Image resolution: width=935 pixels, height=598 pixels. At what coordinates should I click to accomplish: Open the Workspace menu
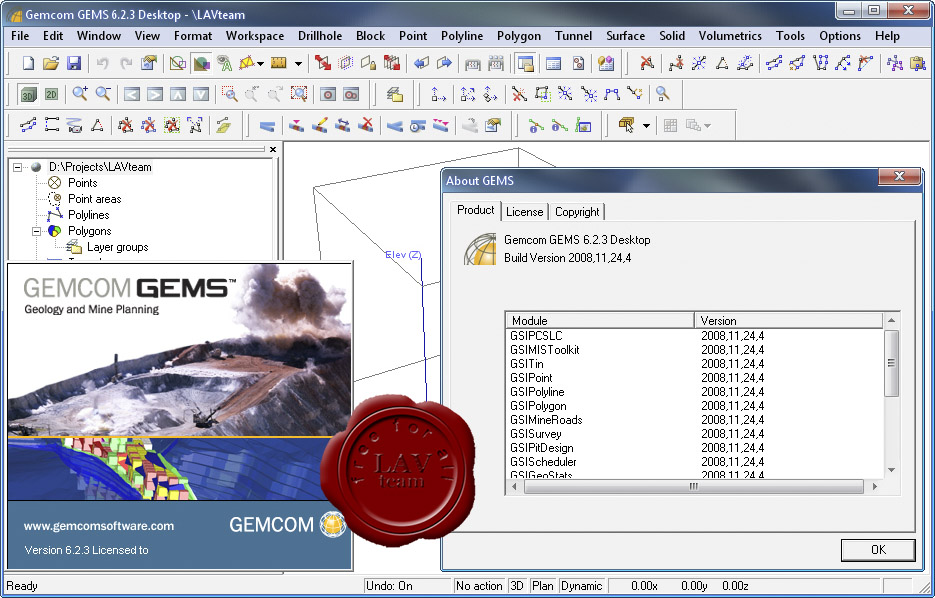255,36
